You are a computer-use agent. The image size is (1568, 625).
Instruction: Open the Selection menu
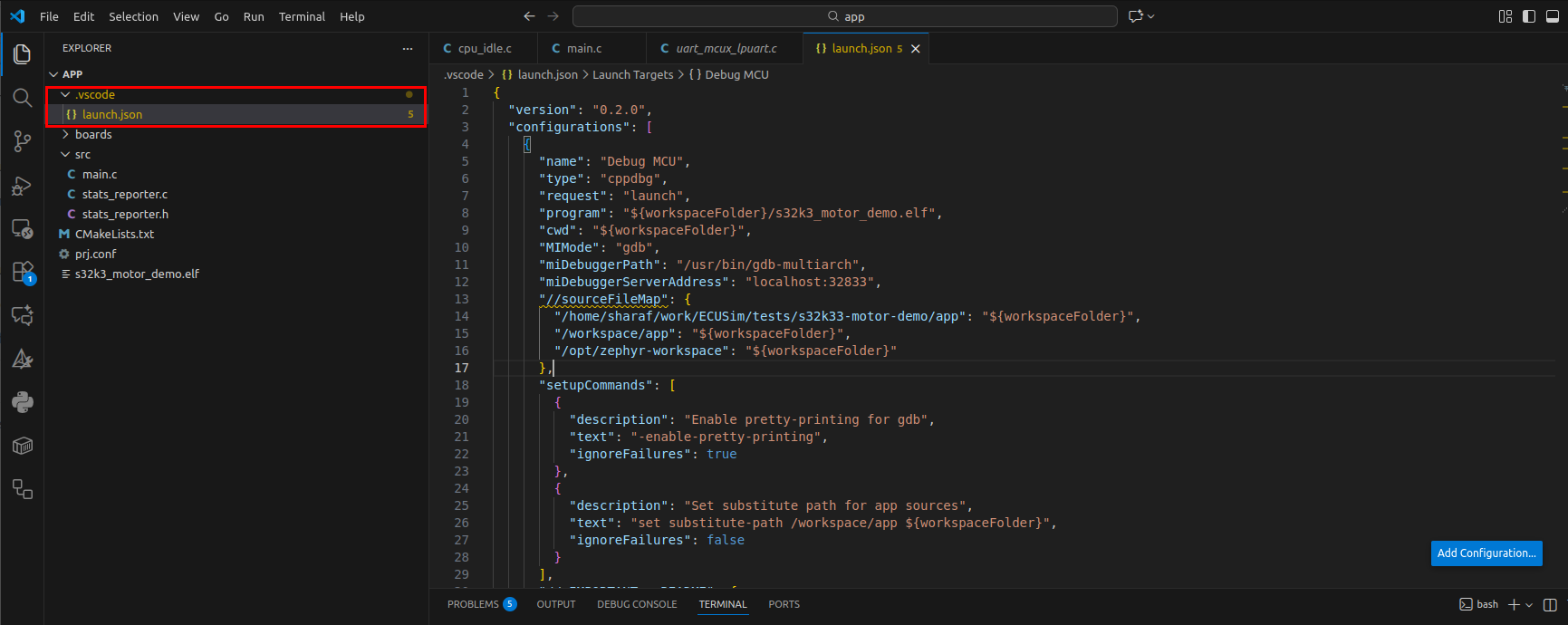coord(133,16)
